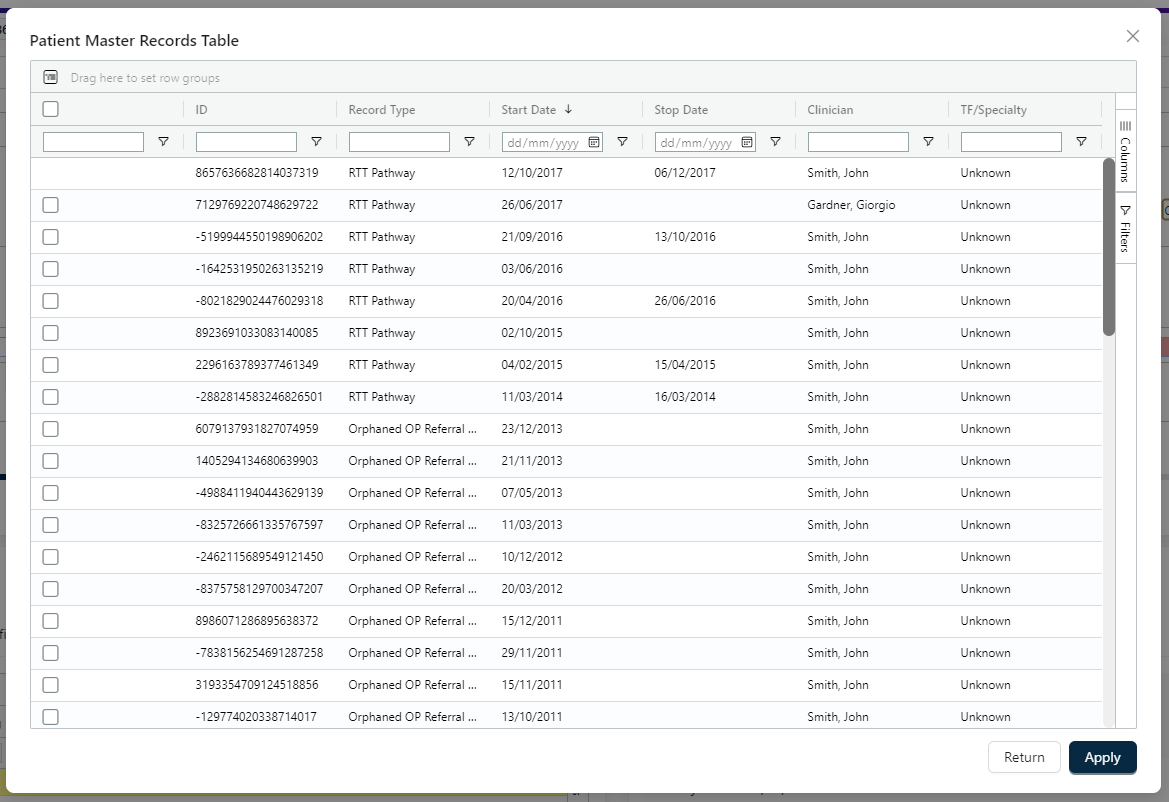Open the TF/Specialty column filter icon
The image size is (1169, 802).
(x=1081, y=142)
